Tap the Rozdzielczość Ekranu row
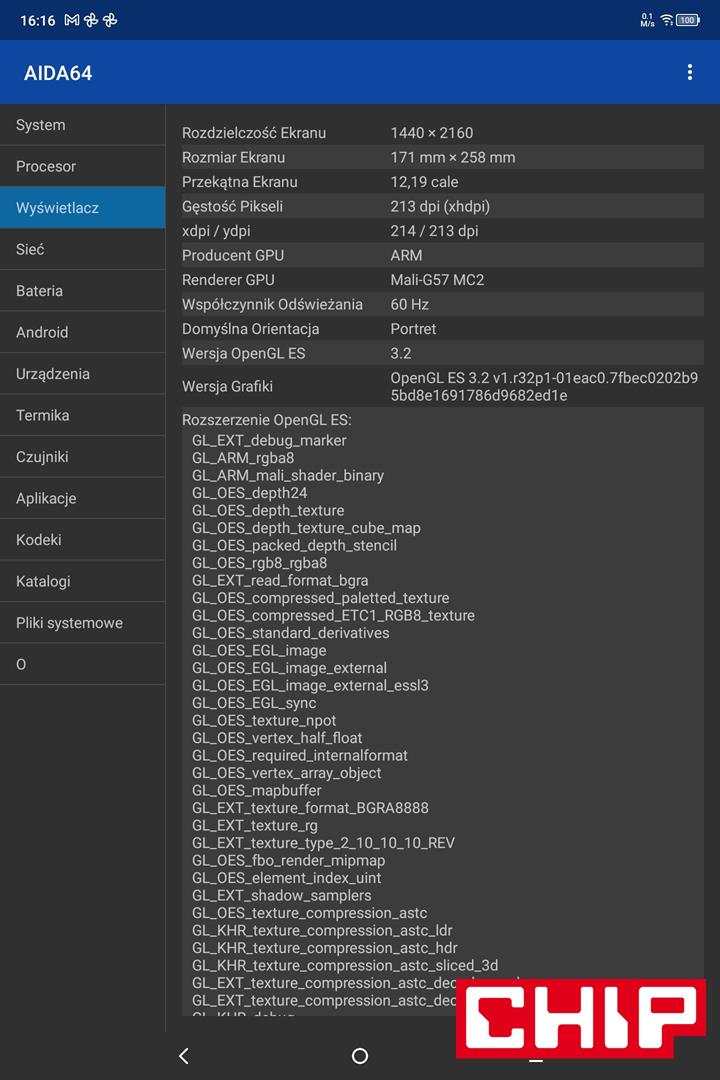Viewport: 720px width, 1080px height. [x=440, y=133]
